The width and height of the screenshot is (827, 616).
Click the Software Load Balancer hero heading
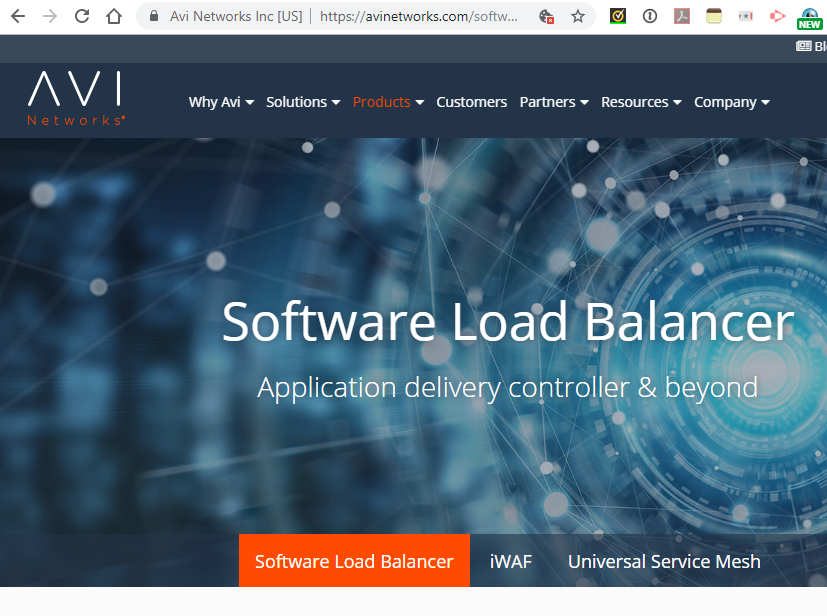click(508, 321)
